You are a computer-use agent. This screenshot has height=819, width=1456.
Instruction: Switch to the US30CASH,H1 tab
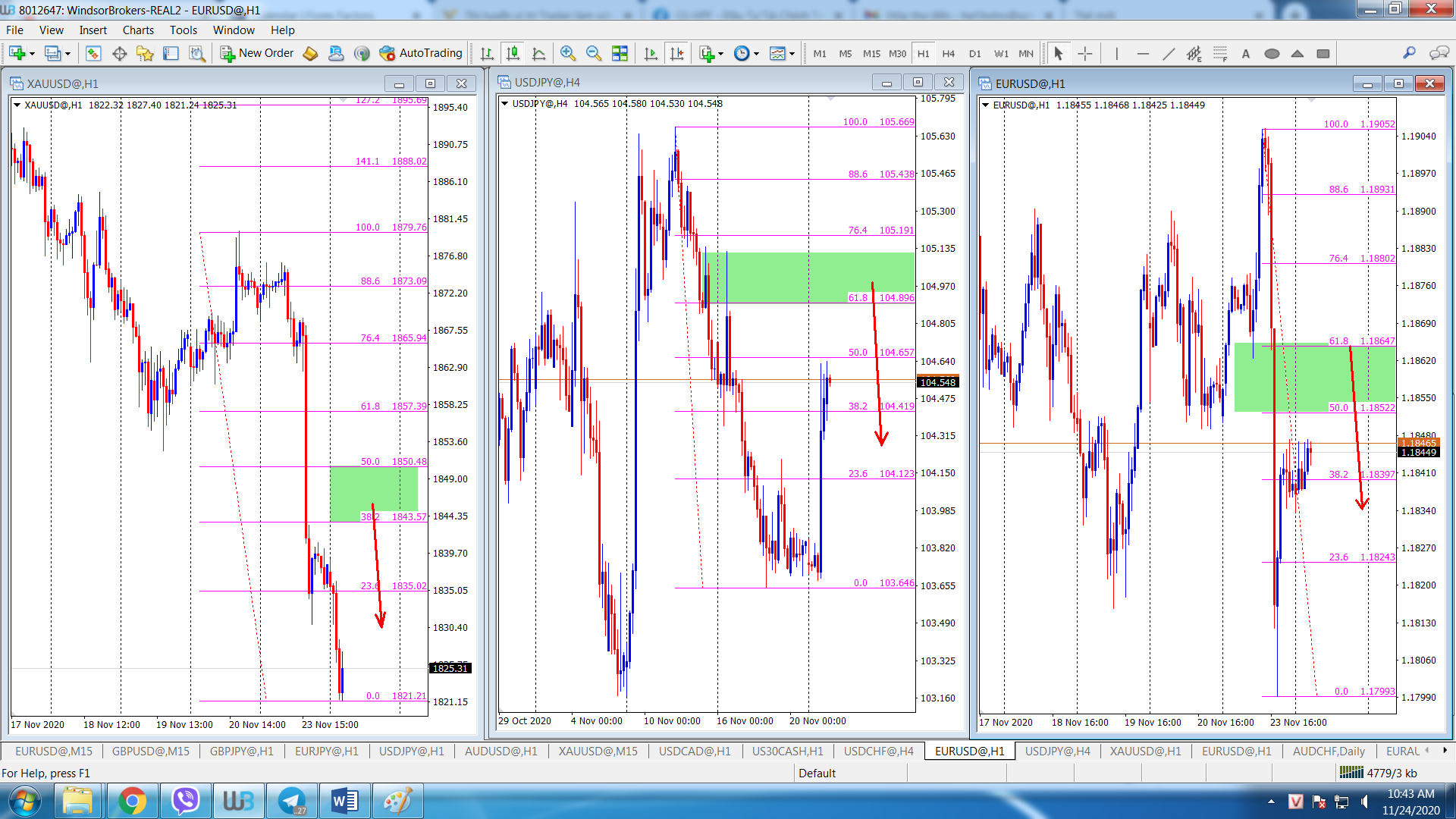coord(787,751)
